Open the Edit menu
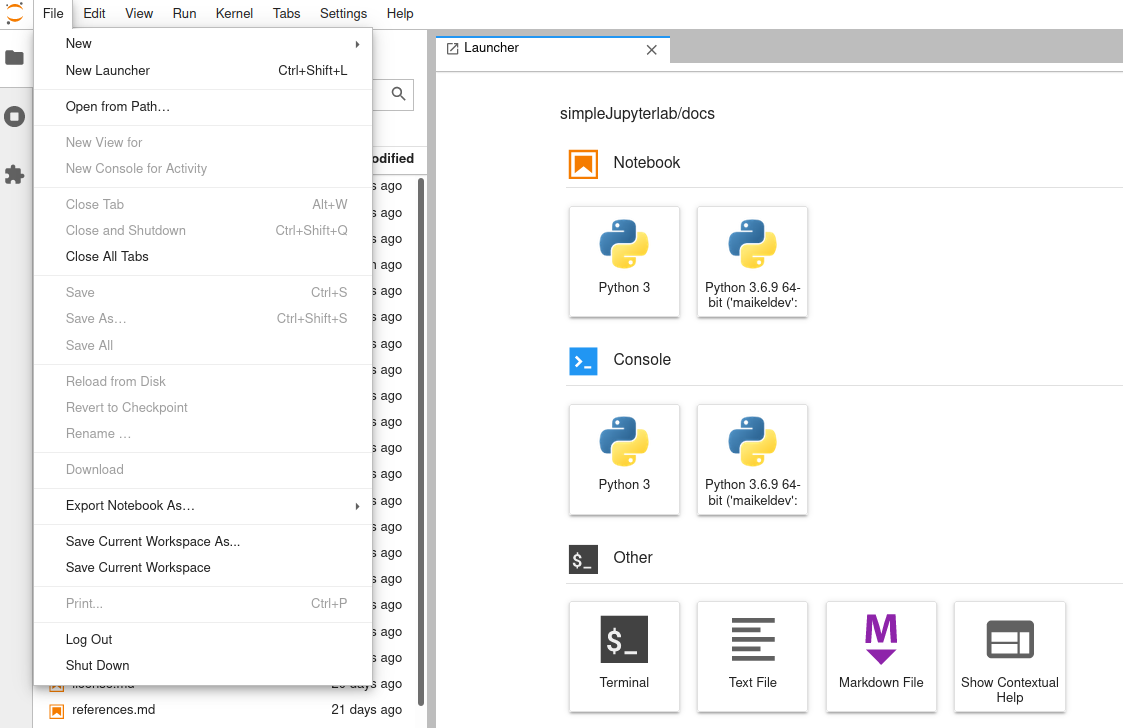The width and height of the screenshot is (1123, 728). coord(95,14)
